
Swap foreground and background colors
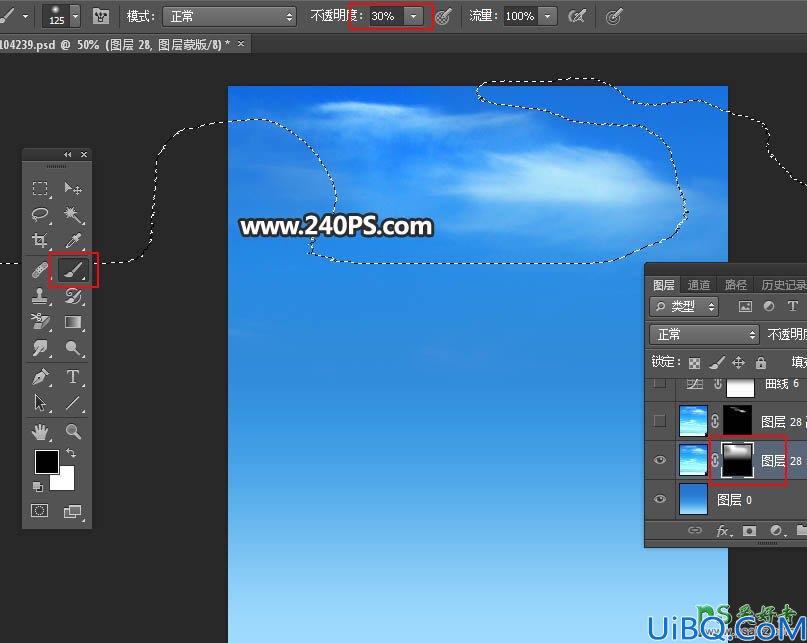[71, 453]
